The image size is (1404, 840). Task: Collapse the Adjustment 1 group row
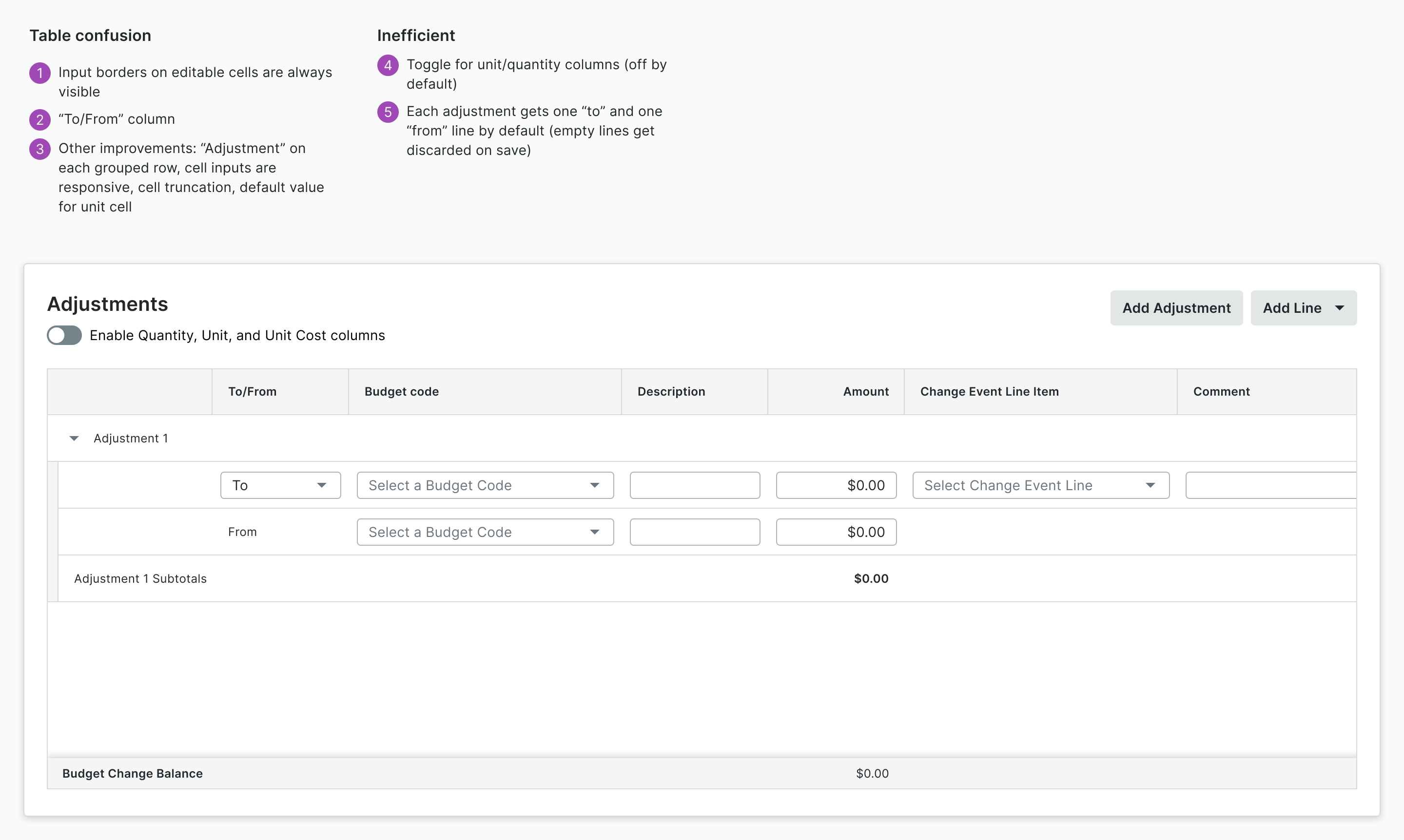(74, 438)
